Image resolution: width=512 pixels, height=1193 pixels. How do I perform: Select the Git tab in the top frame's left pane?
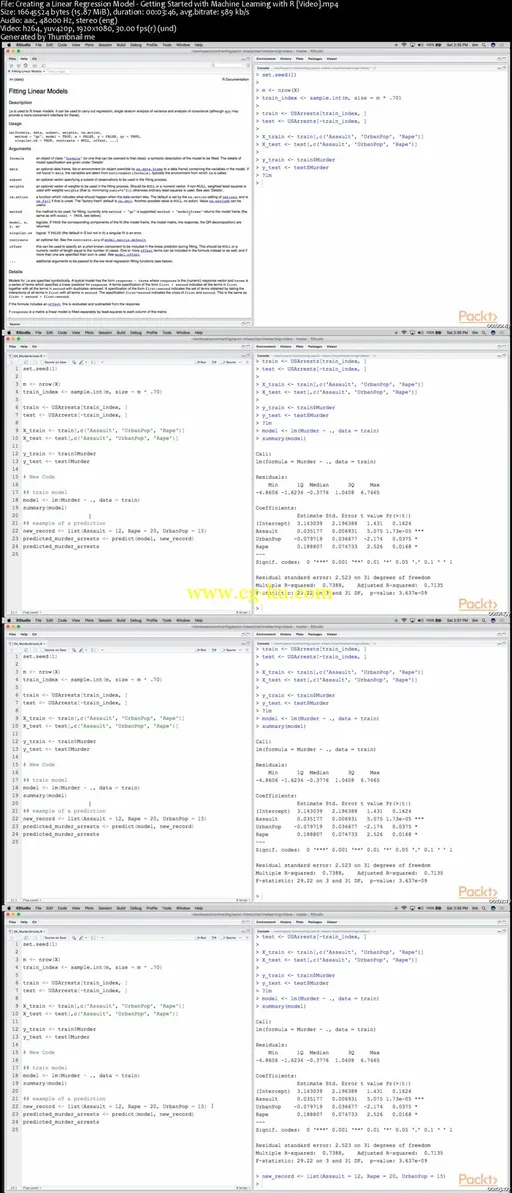click(33, 58)
